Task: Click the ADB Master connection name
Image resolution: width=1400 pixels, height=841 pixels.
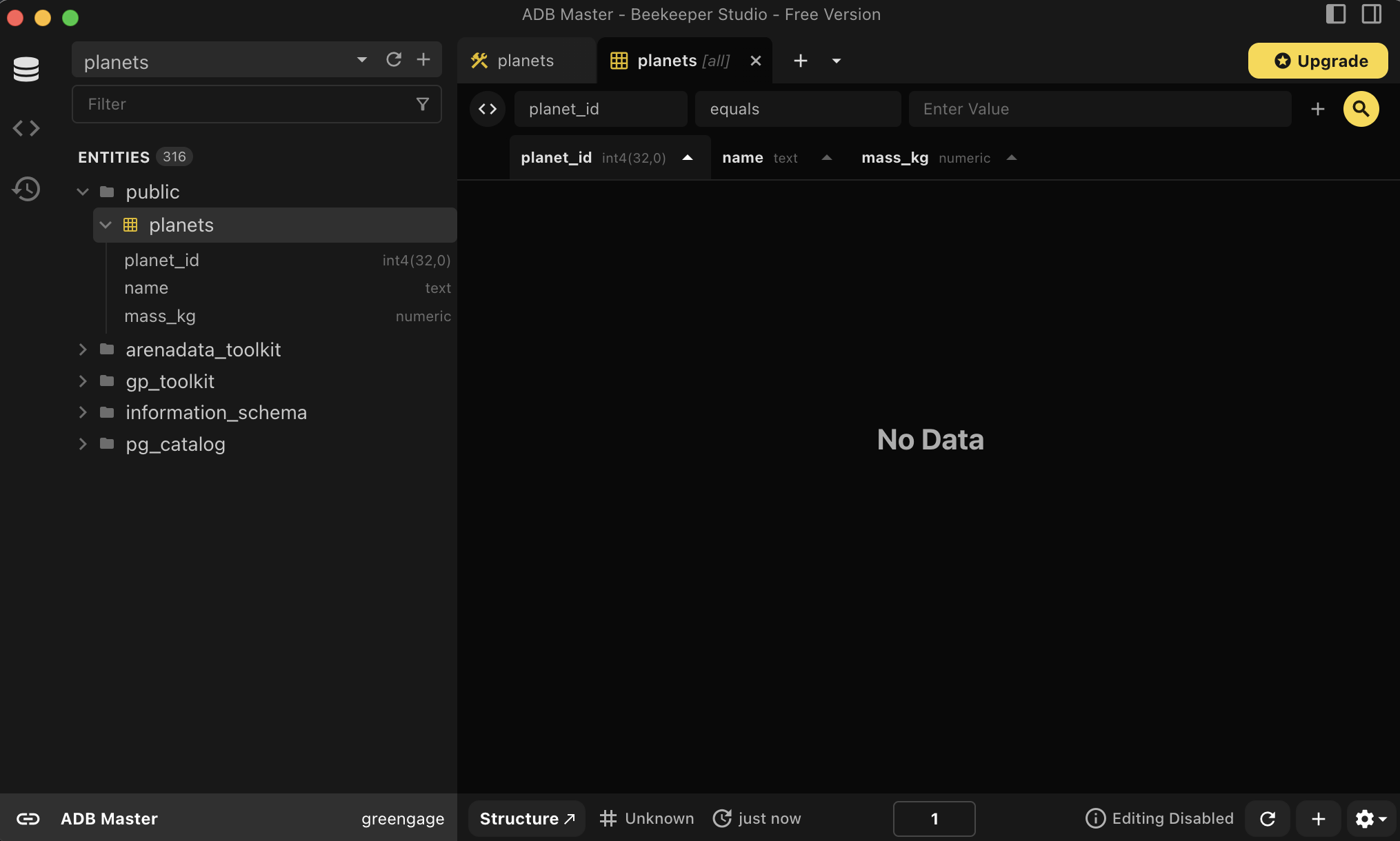Action: pyautogui.click(x=109, y=818)
